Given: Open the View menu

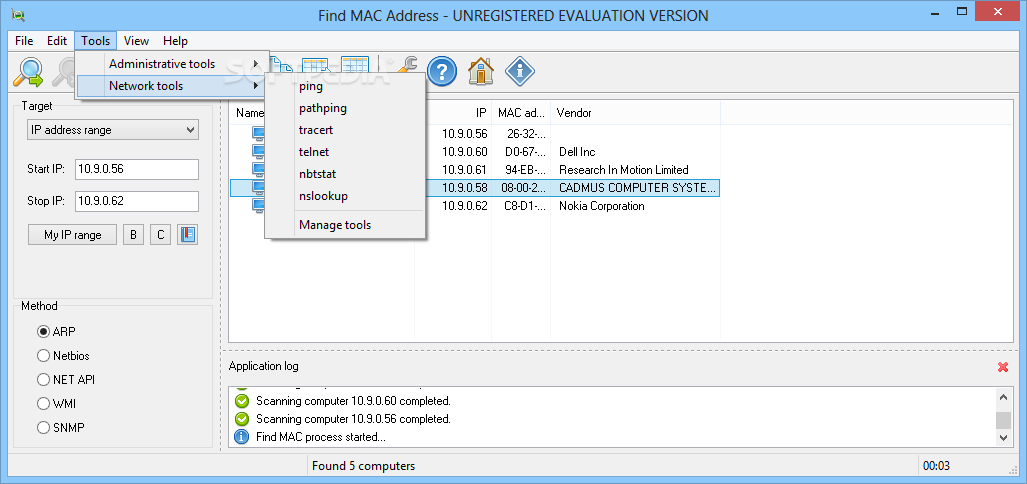Looking at the screenshot, I should click(136, 41).
